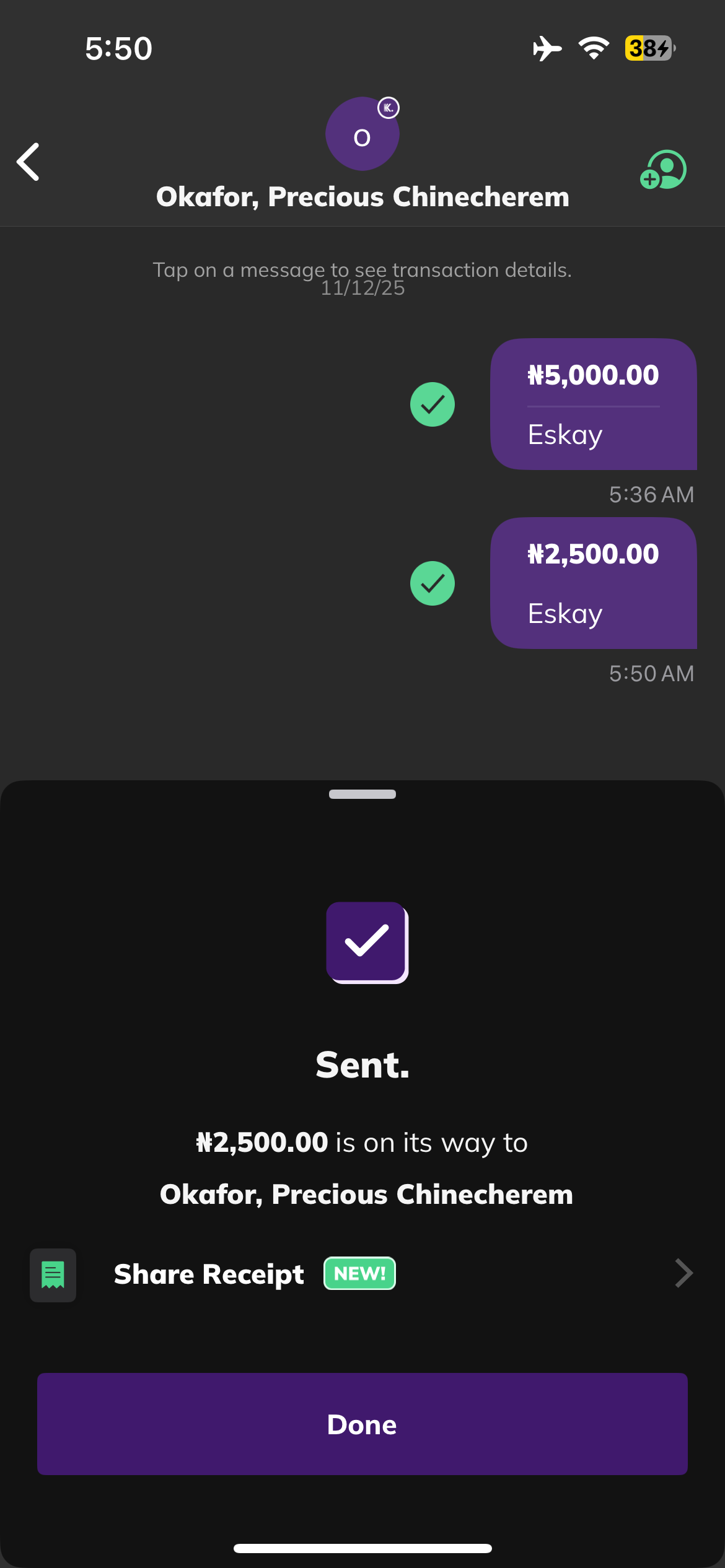The height and width of the screenshot is (1568, 725).
Task: Tap the home indicator bar
Action: tap(362, 1549)
